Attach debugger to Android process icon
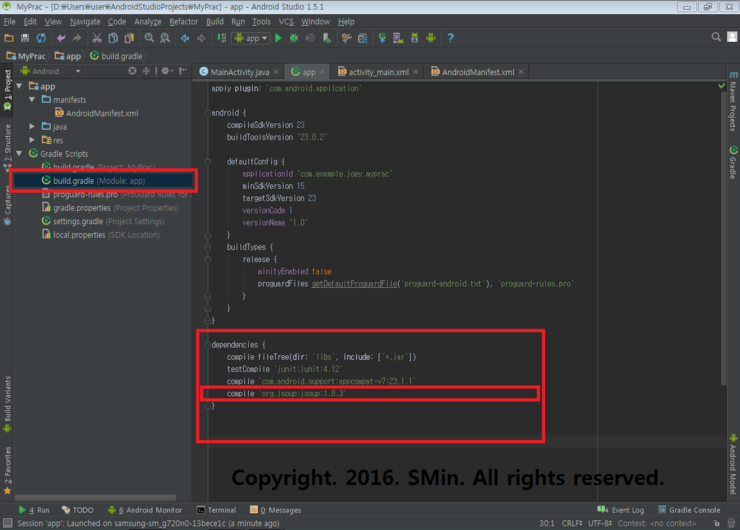This screenshot has height=530, width=740. [326, 38]
